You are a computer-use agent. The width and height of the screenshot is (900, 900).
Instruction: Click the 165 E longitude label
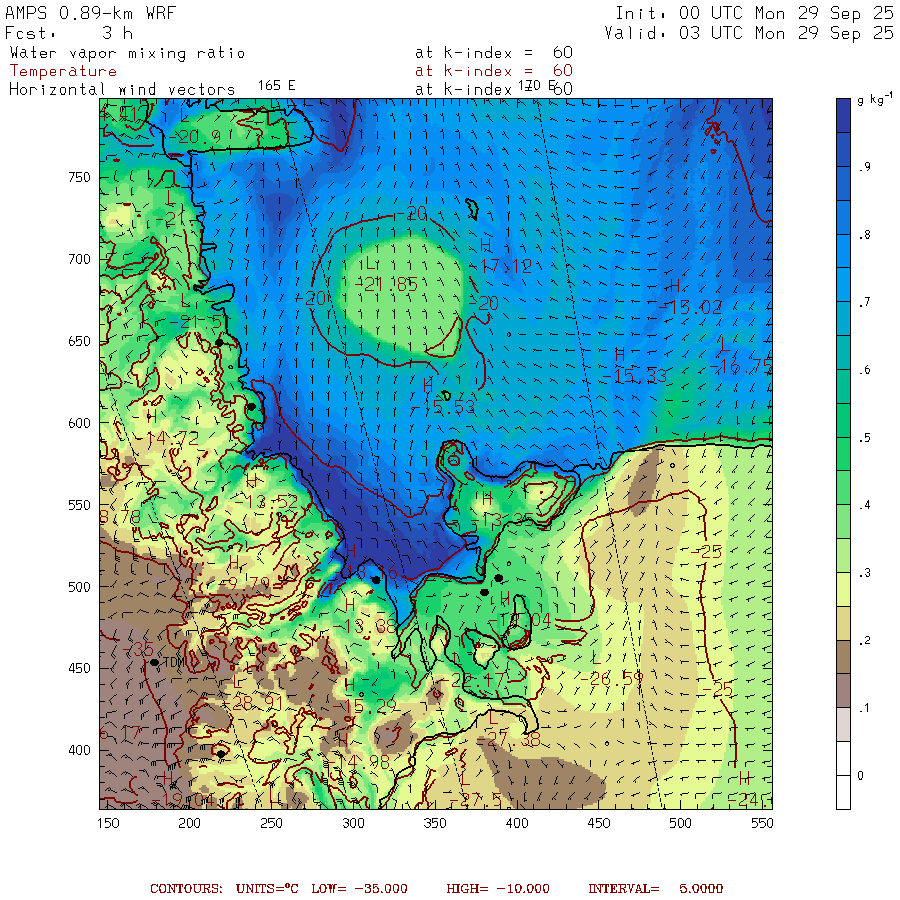pos(276,85)
